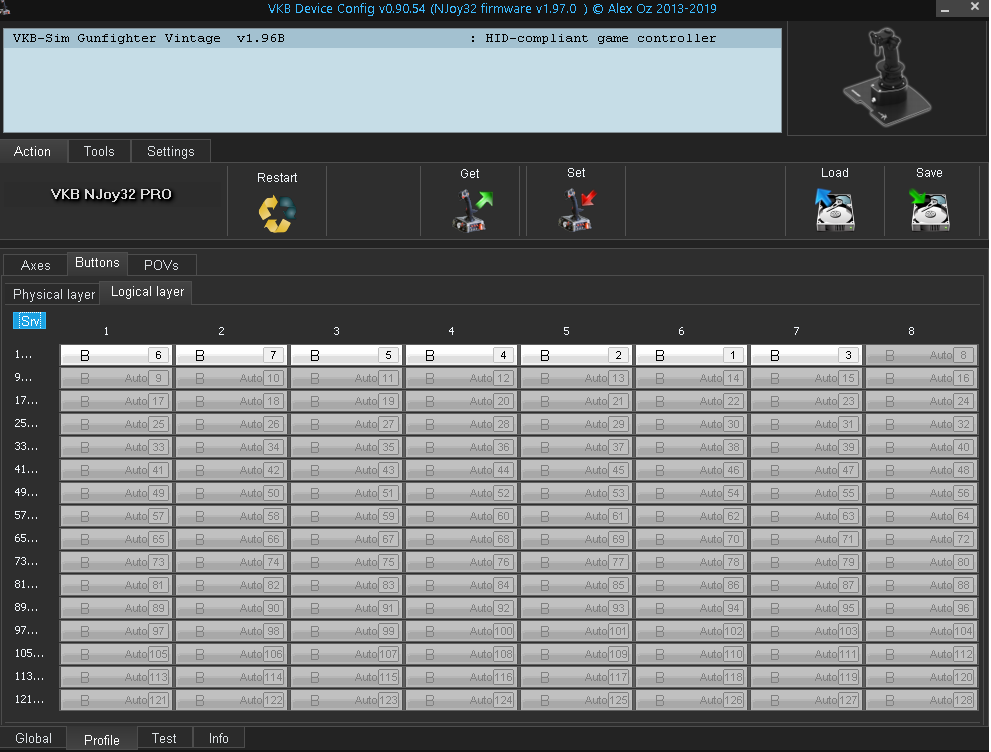Image resolution: width=991 pixels, height=752 pixels.
Task: Click the active button cell numbered 3
Action: 806,355
